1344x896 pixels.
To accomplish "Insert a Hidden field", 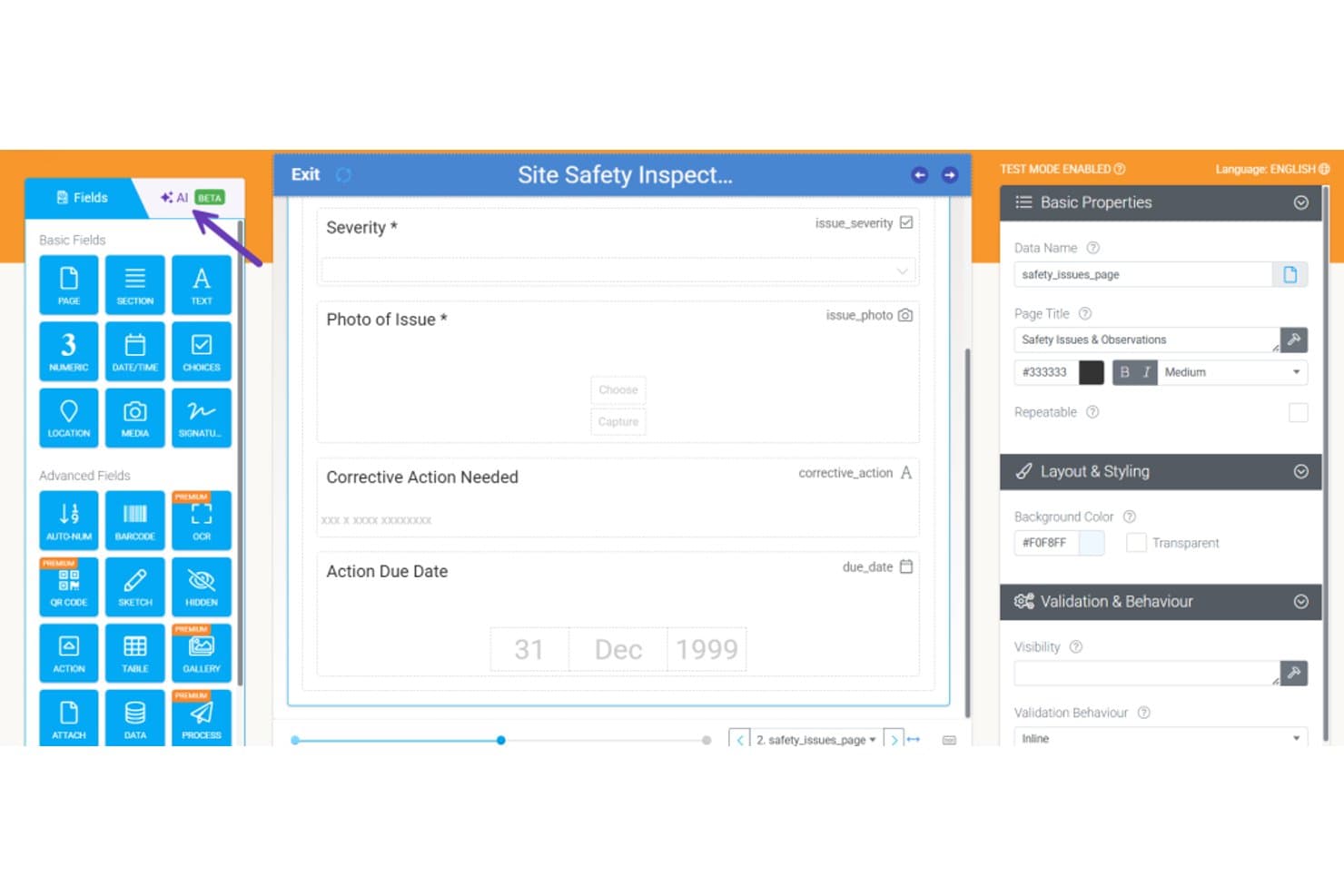I will (202, 586).
